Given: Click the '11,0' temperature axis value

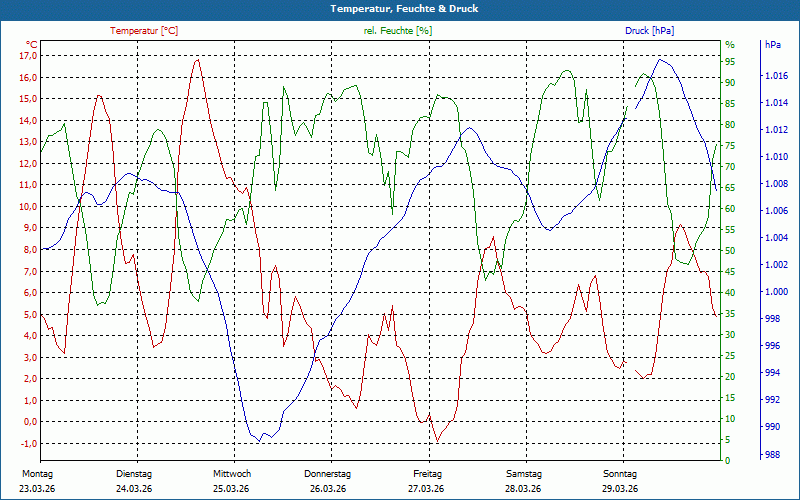Looking at the screenshot, I should (28, 185).
